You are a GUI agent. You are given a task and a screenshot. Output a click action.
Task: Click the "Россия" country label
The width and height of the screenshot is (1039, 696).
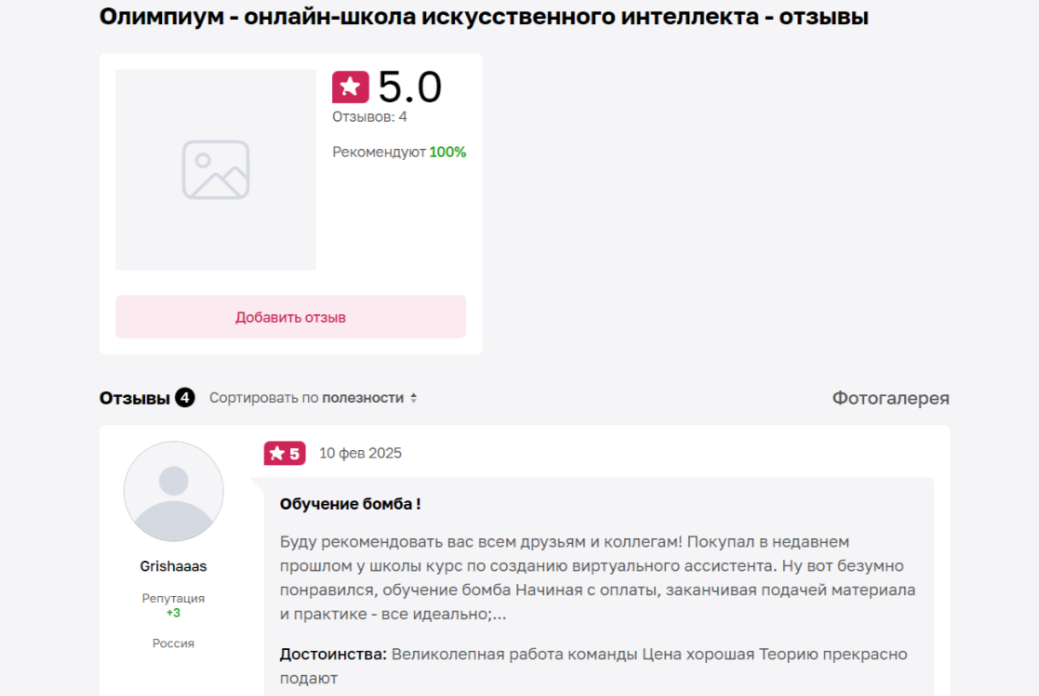pos(173,643)
